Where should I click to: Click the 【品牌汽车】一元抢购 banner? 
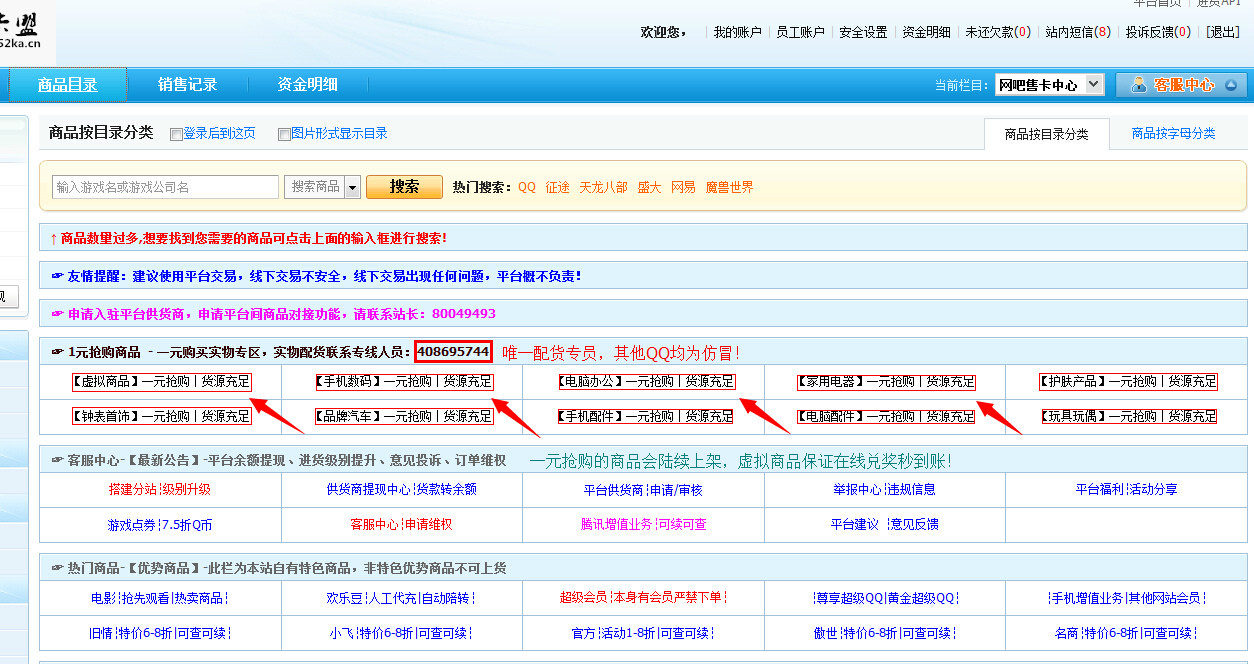(403, 416)
